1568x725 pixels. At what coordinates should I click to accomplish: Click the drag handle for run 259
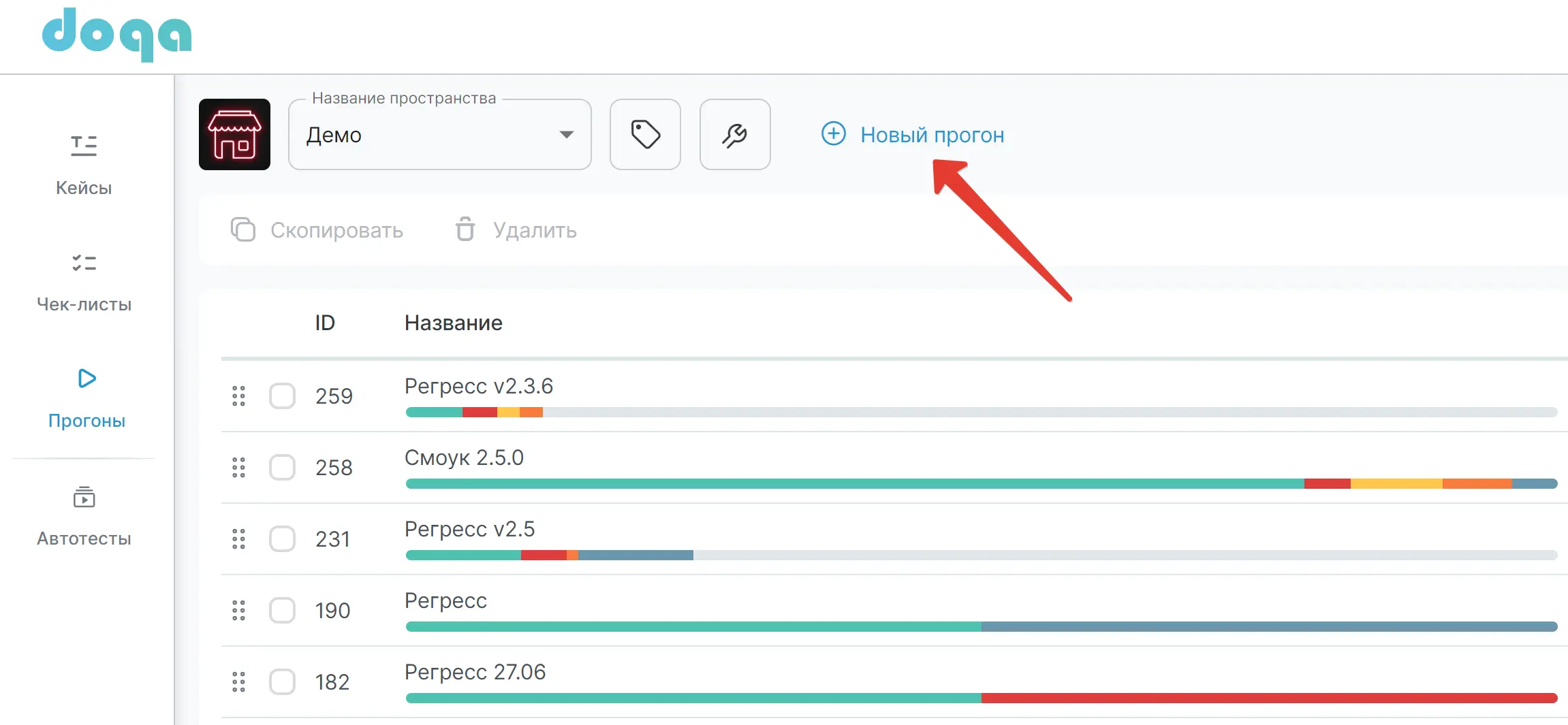[x=238, y=396]
